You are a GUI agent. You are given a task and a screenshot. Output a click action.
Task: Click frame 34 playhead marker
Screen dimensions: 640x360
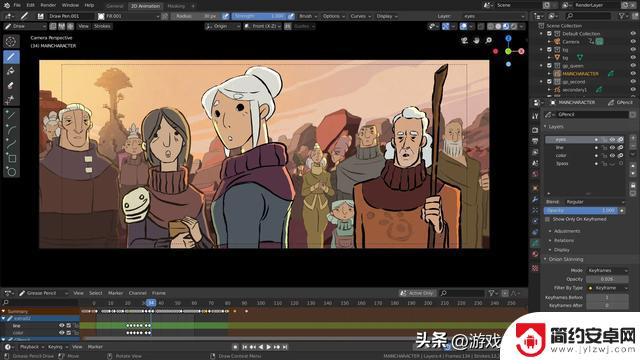pos(151,303)
